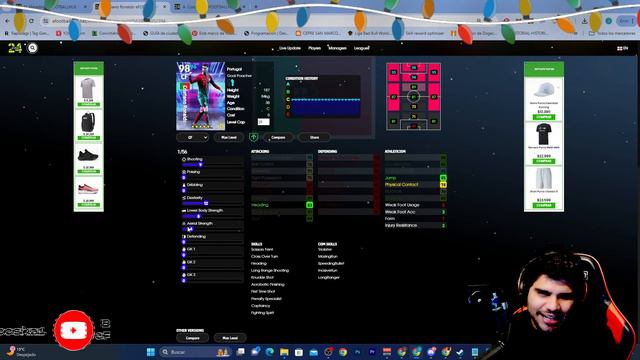Click the Level Cap input field

coord(263,122)
